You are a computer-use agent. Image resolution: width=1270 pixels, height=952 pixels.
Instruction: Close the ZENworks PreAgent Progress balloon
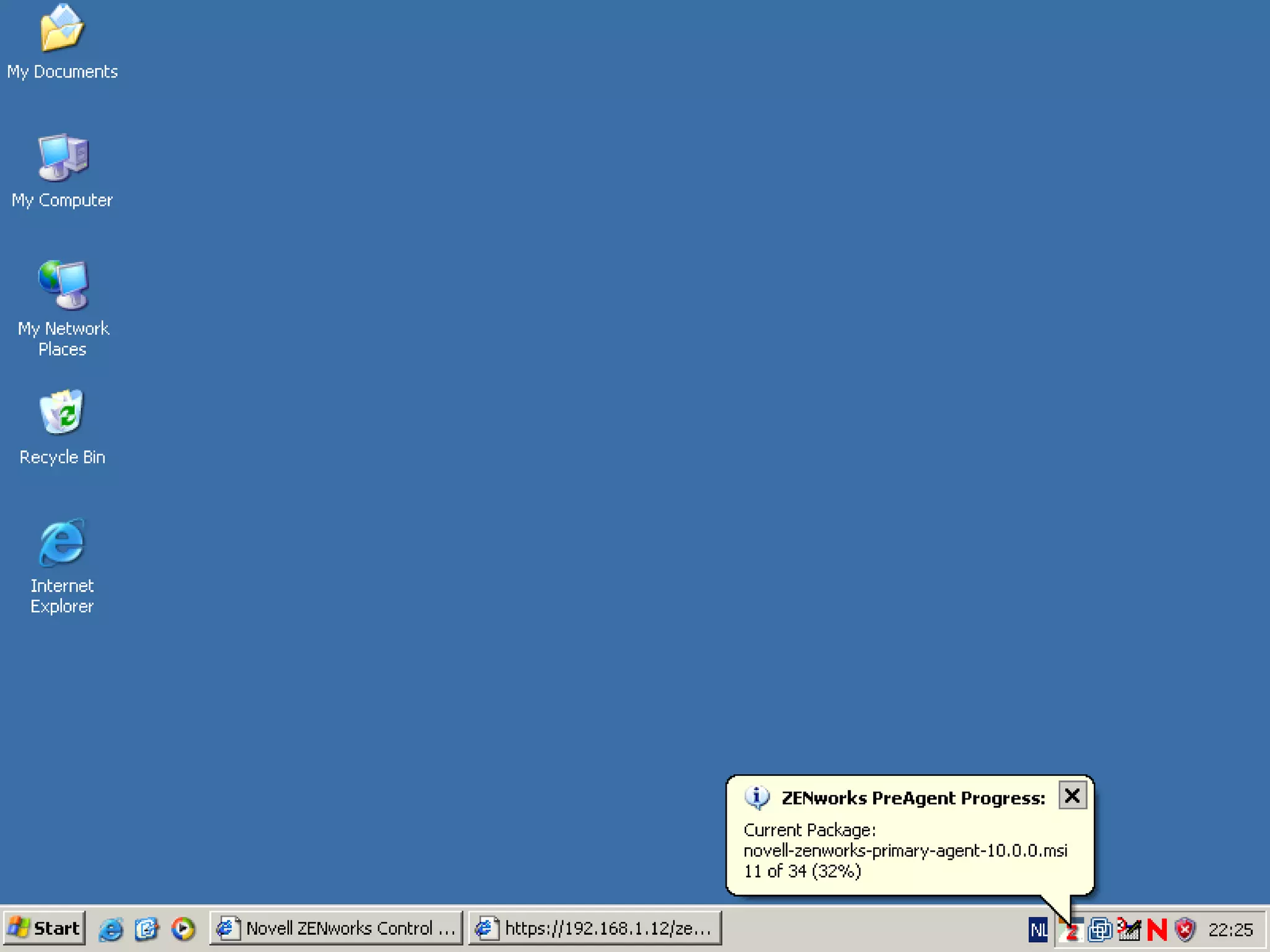tap(1072, 796)
